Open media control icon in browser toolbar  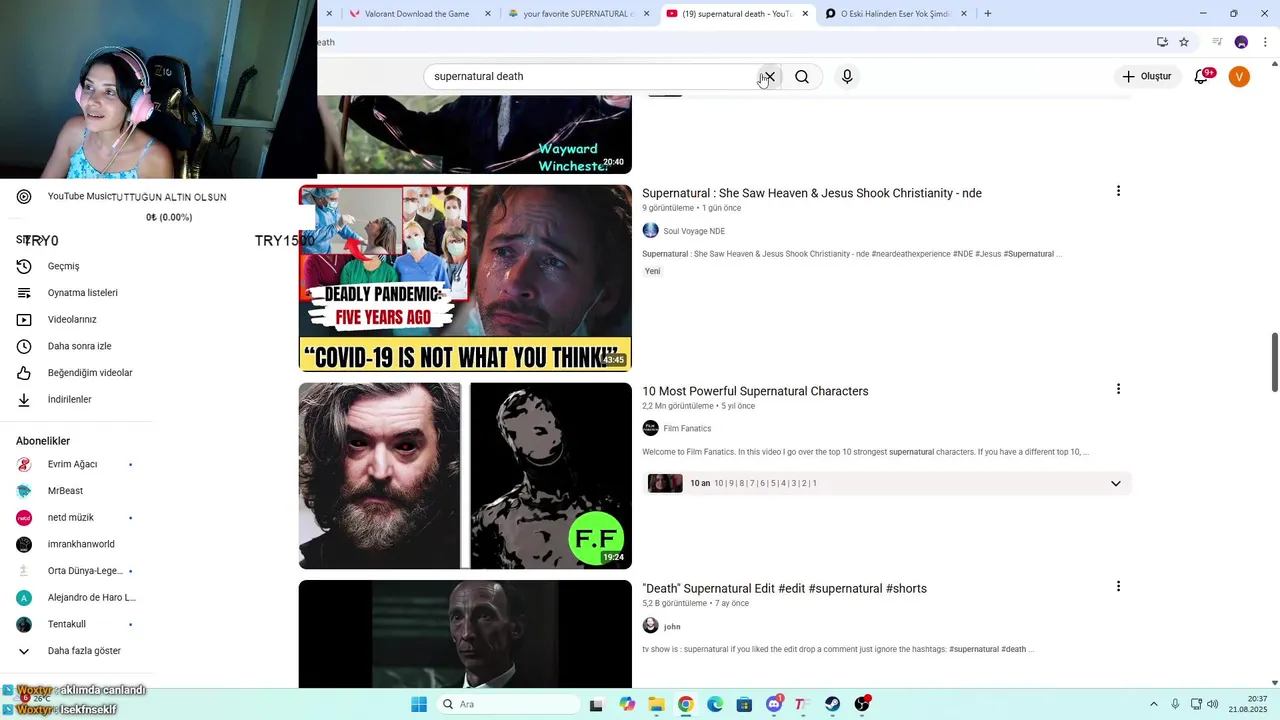(x=1217, y=42)
